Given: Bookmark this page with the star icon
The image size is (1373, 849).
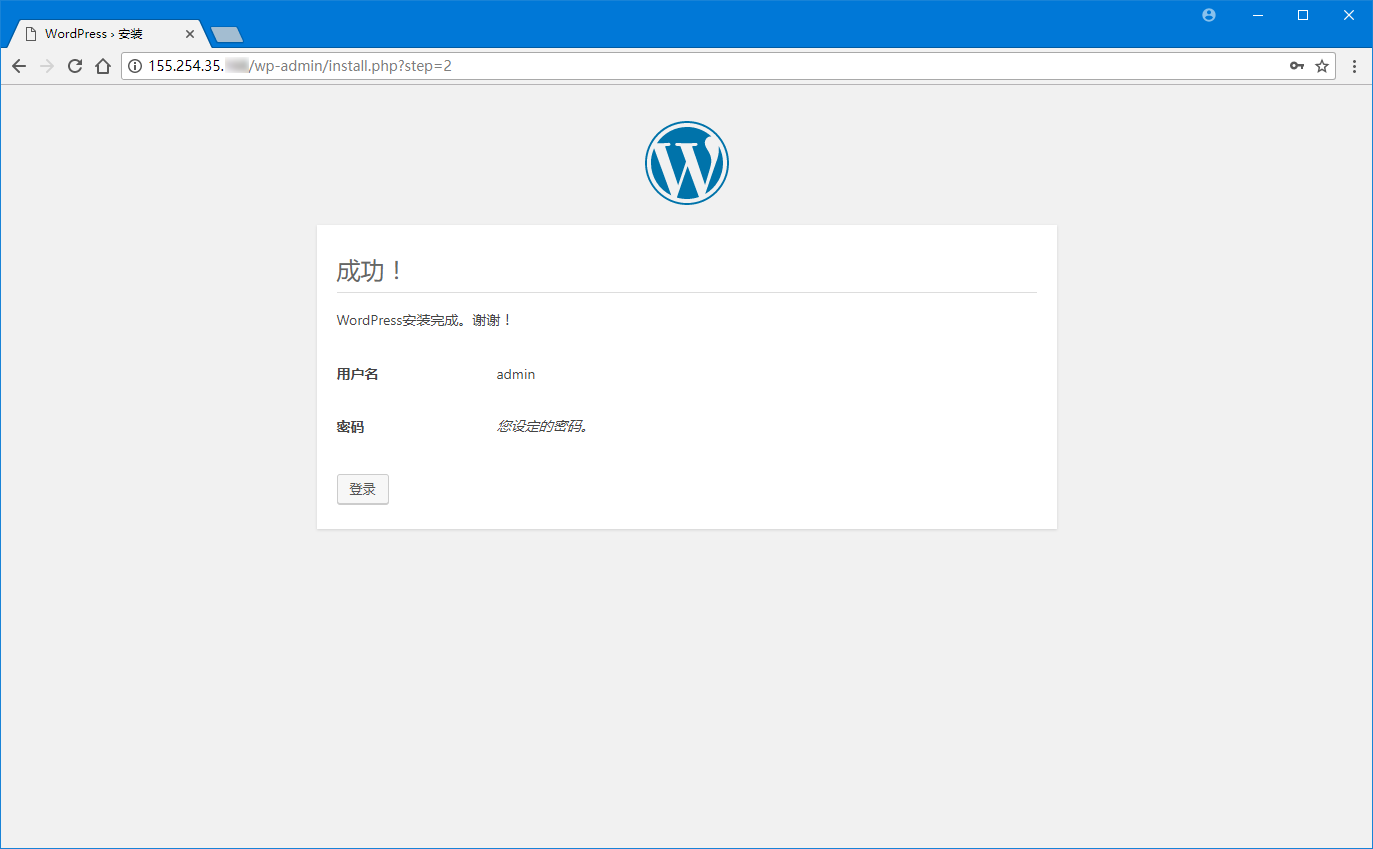Looking at the screenshot, I should tap(1322, 66).
